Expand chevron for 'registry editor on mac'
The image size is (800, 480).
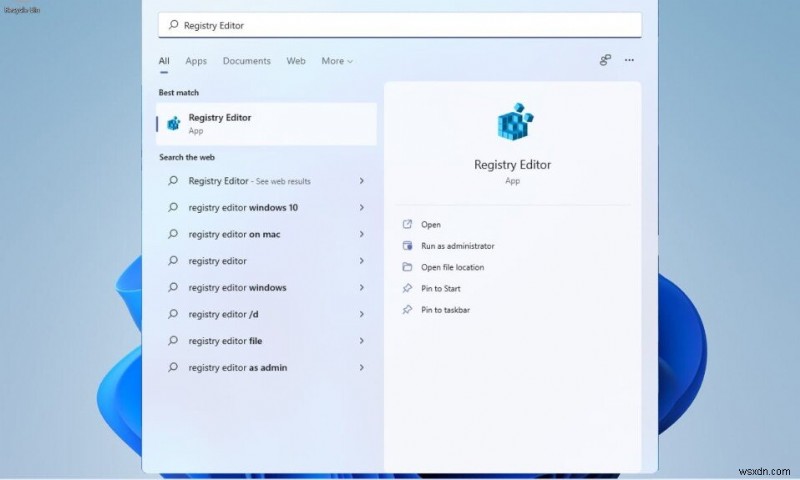point(361,234)
